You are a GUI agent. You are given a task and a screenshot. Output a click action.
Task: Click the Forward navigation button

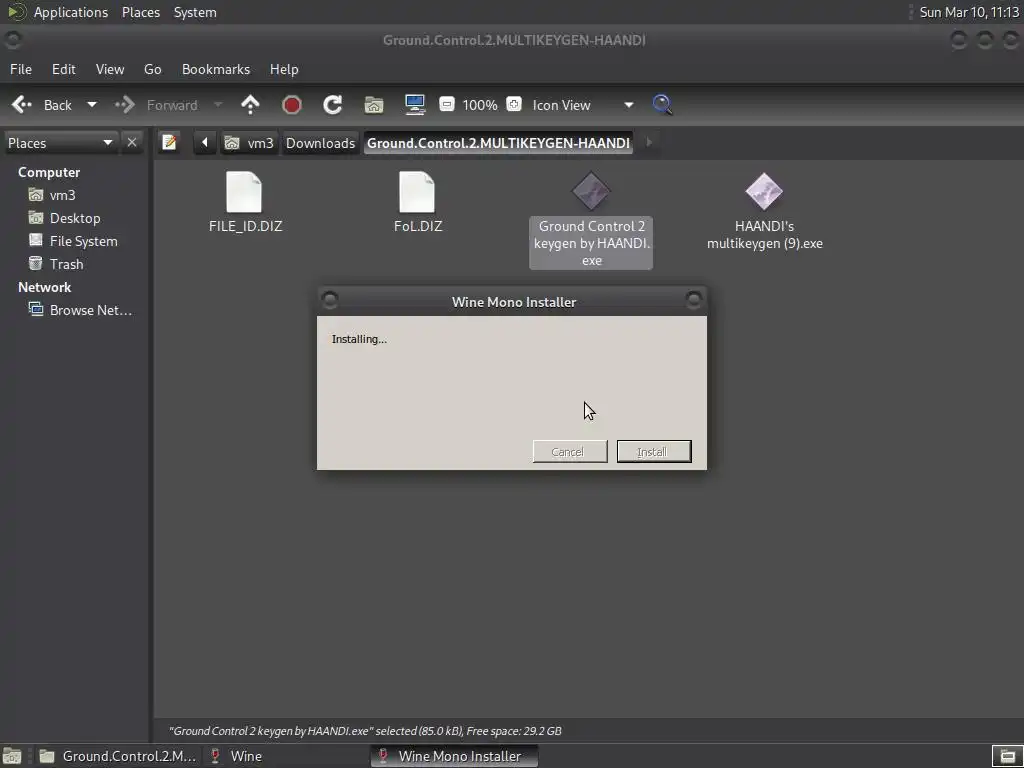tap(157, 105)
